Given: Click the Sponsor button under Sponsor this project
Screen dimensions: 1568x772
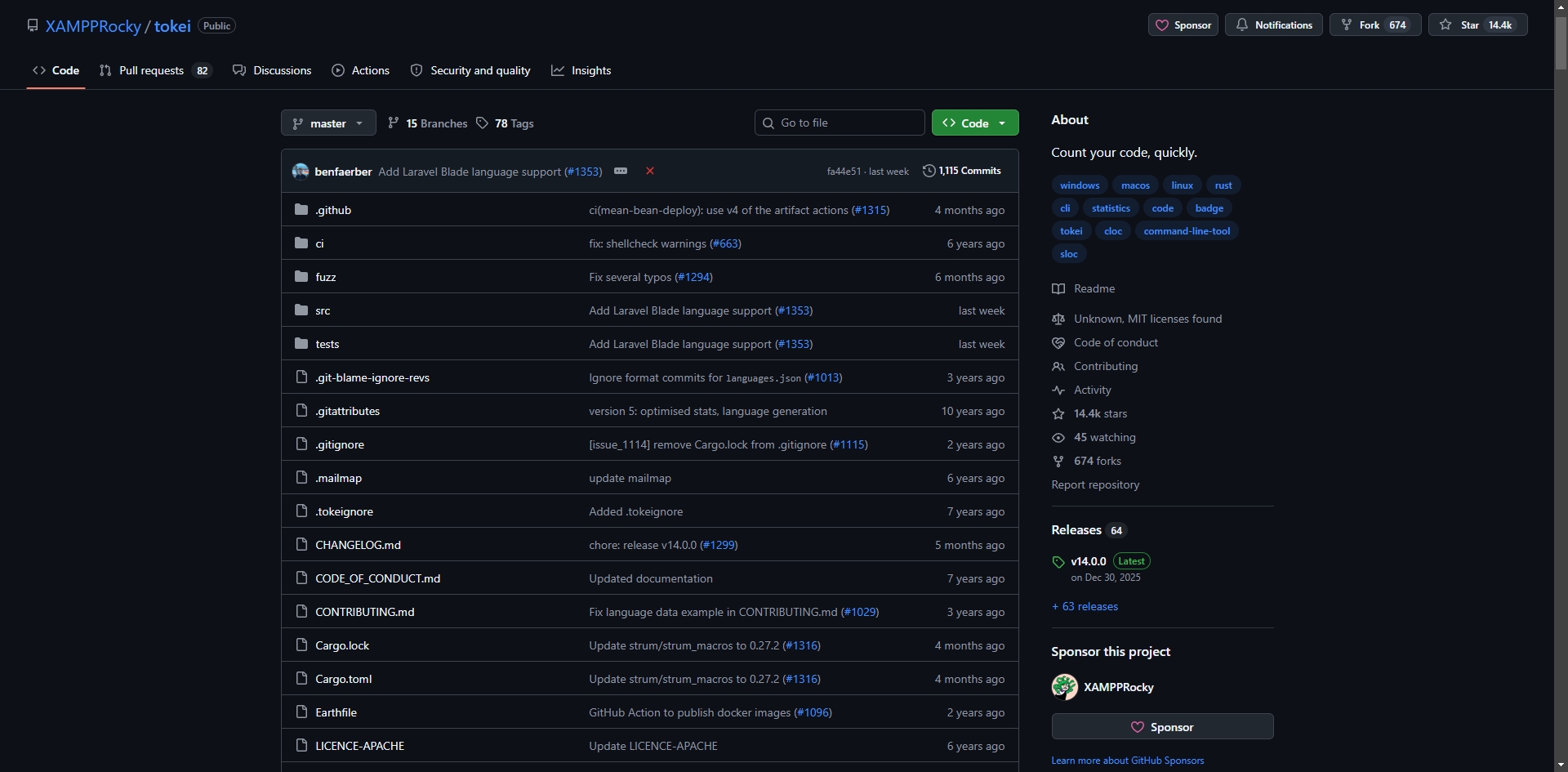Looking at the screenshot, I should tap(1162, 726).
